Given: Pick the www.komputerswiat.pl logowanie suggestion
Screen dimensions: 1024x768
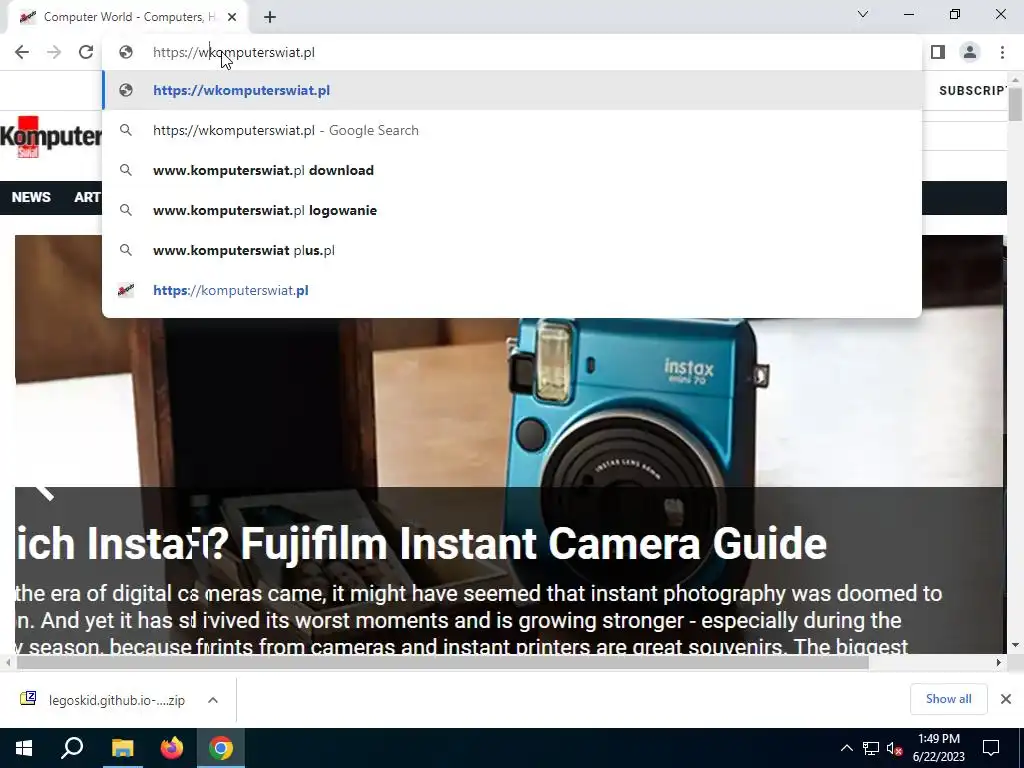Looking at the screenshot, I should pyautogui.click(x=512, y=210).
